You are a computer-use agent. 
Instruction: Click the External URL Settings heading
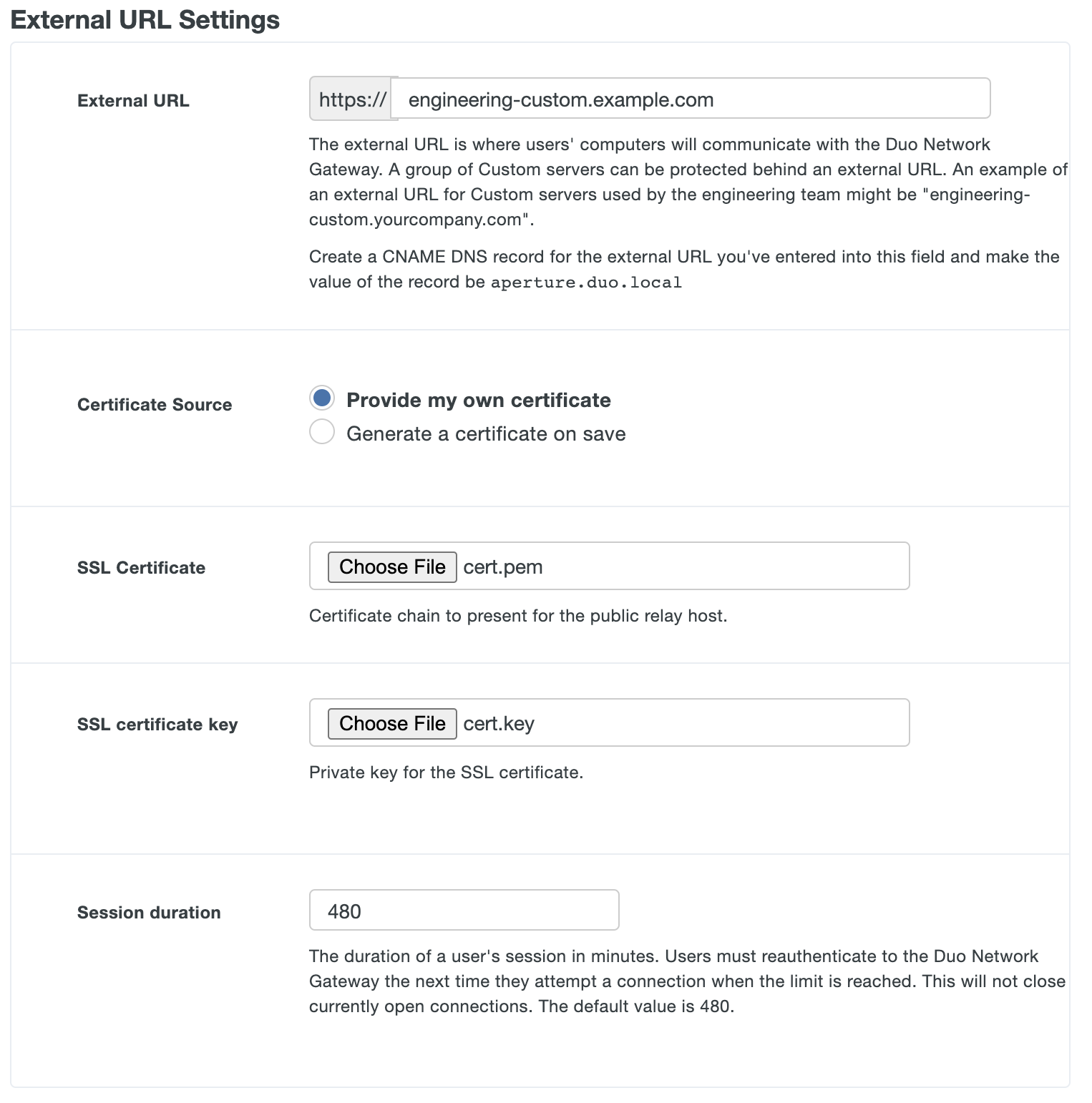click(145, 19)
